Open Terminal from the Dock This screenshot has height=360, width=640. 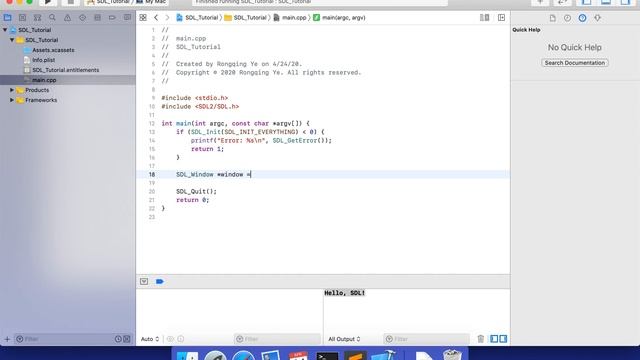tap(327, 356)
